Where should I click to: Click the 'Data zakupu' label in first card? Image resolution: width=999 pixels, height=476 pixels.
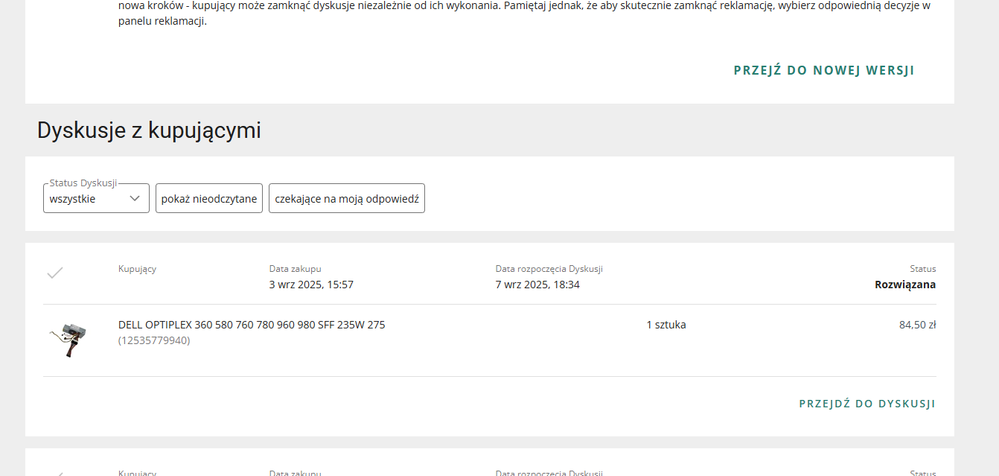295,269
